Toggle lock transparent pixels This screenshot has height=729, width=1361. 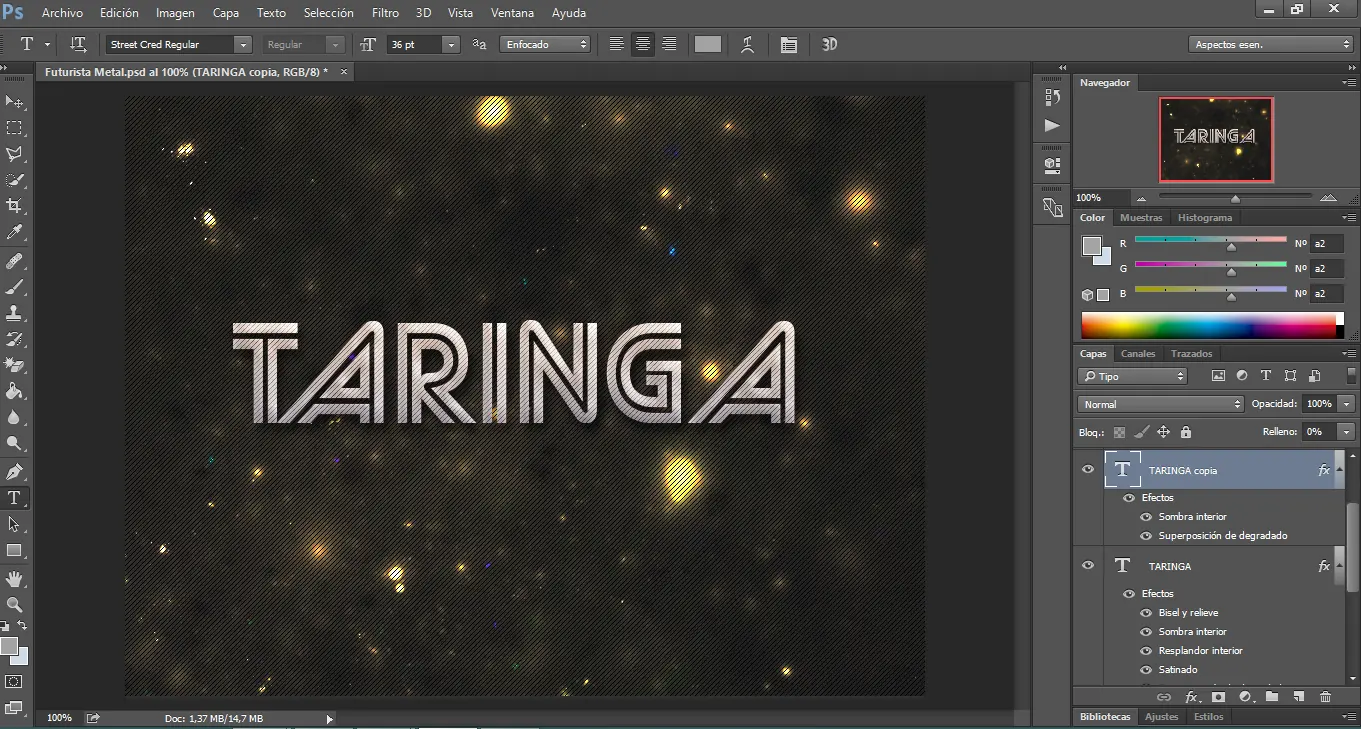point(1119,432)
